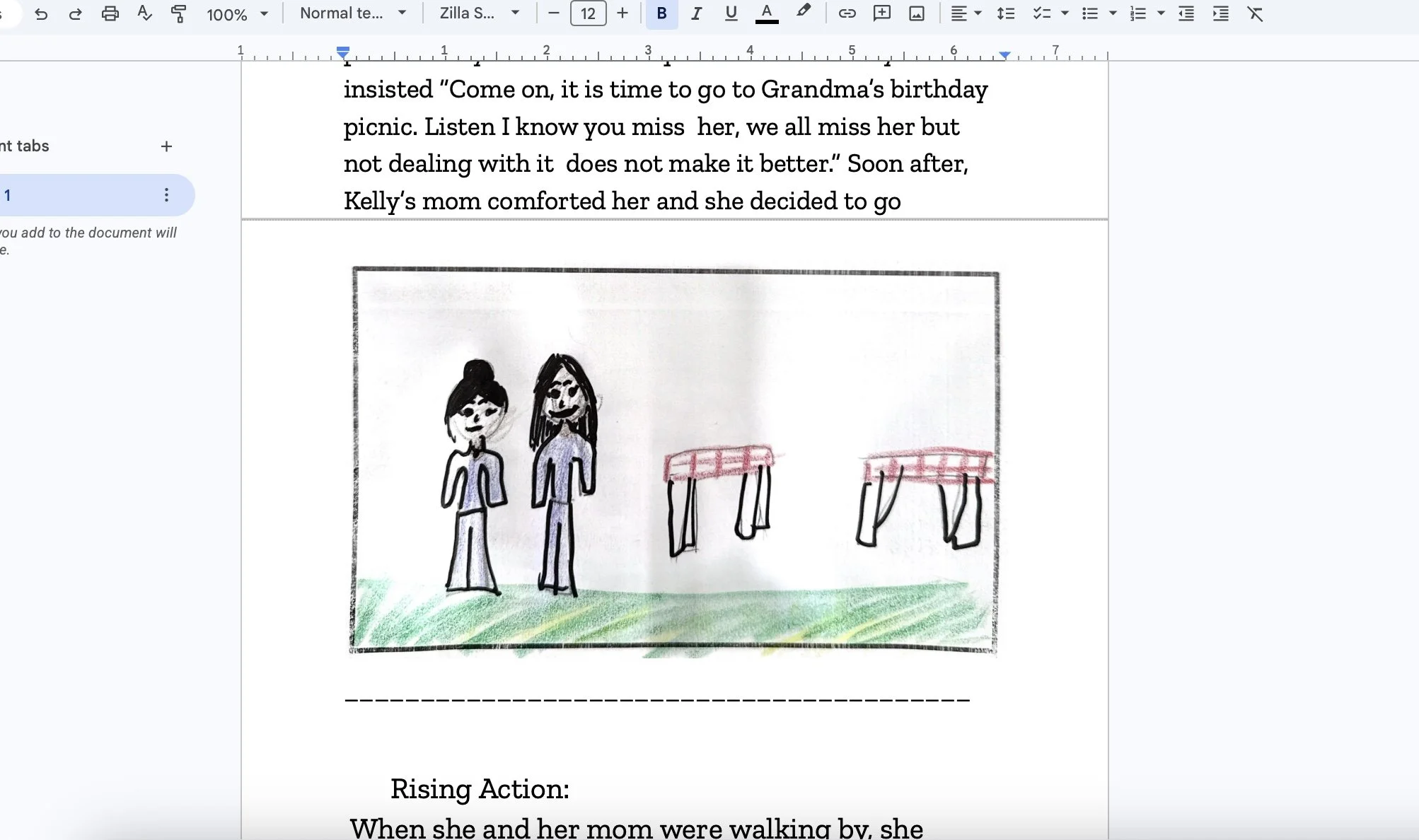Clear formatting from selected text
1419x840 pixels.
pos(1255,13)
